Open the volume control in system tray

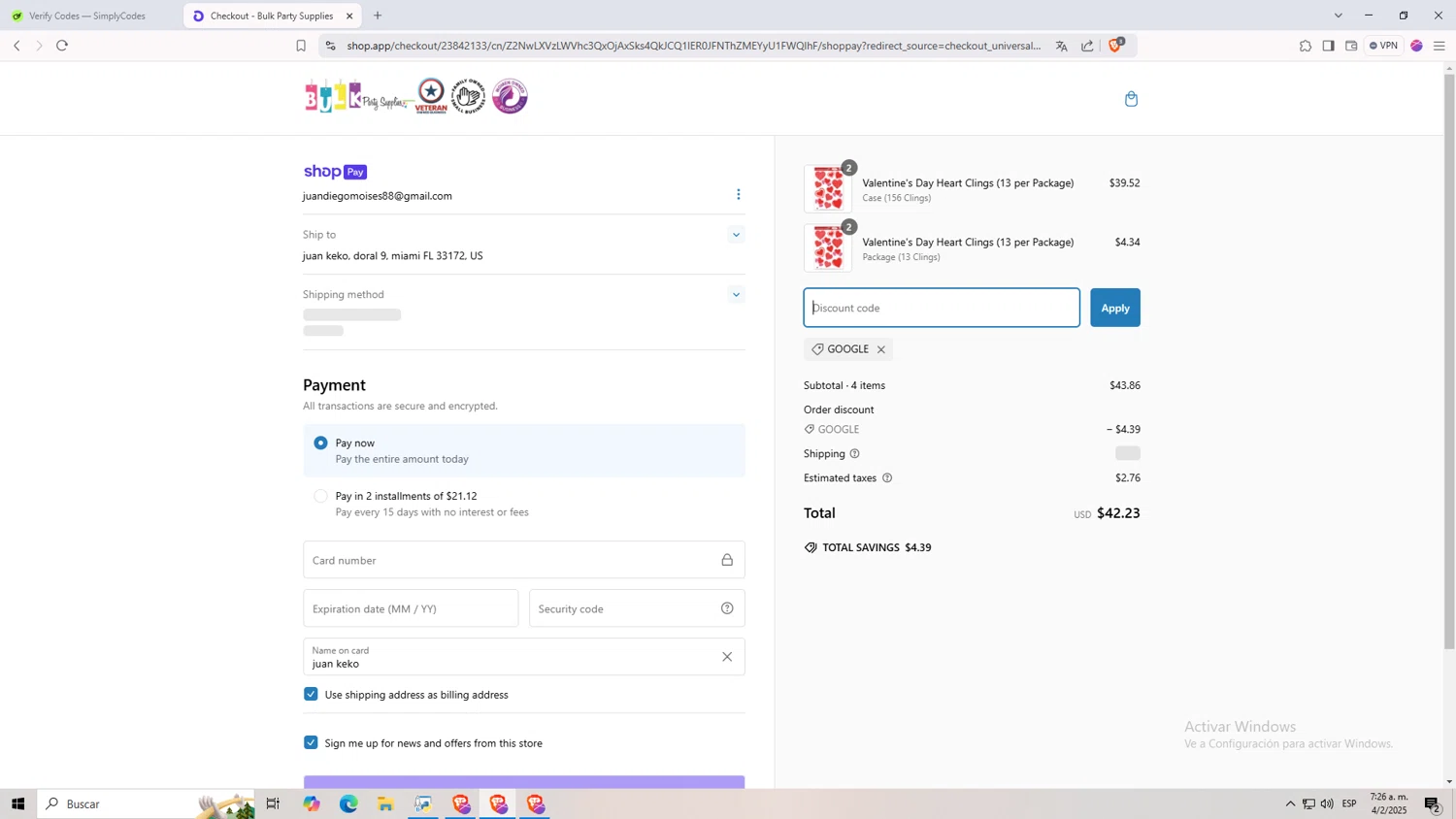pos(1327,803)
